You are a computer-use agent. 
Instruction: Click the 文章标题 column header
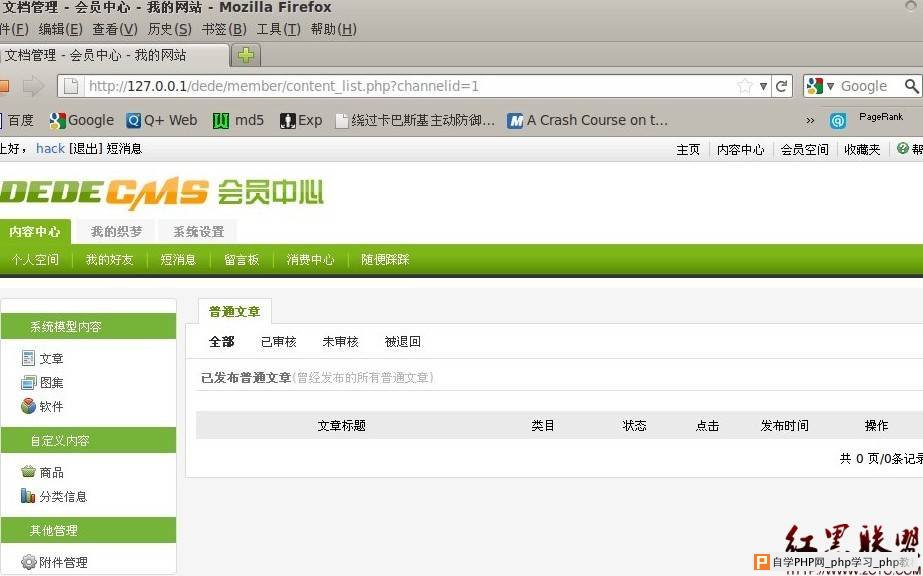[341, 425]
